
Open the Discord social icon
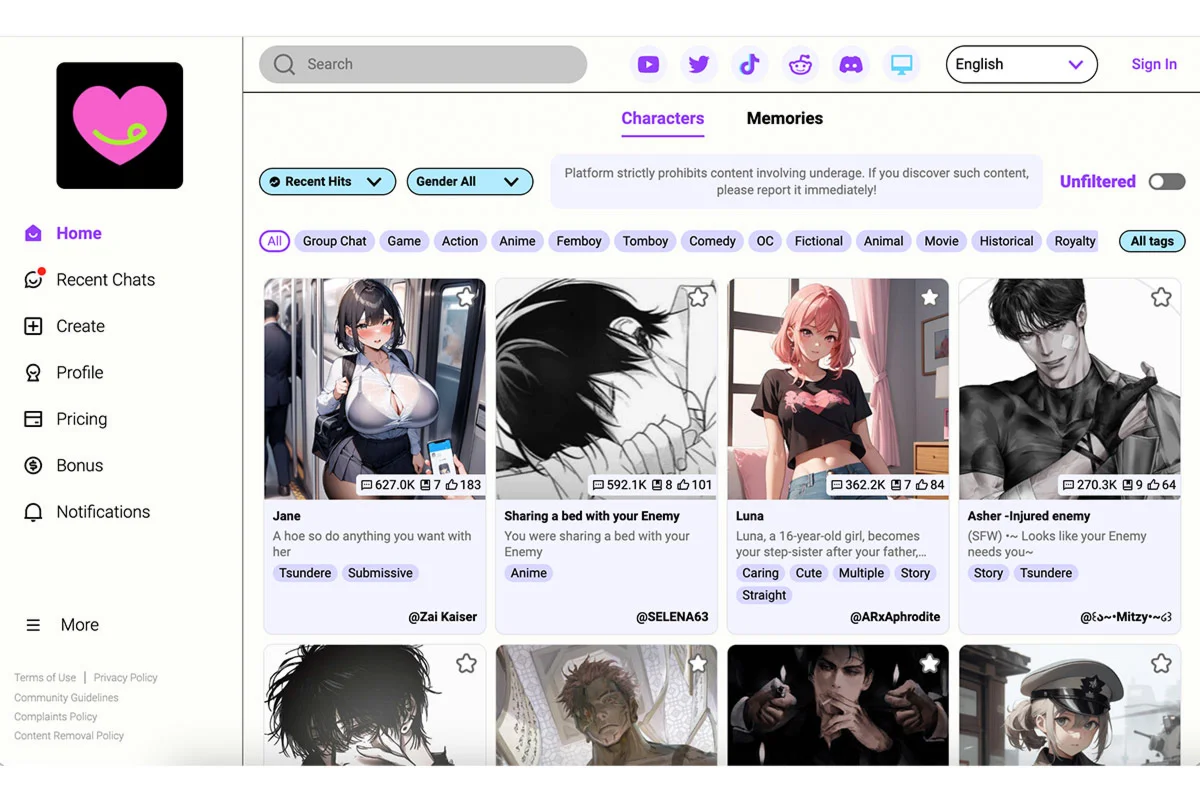[x=851, y=65]
